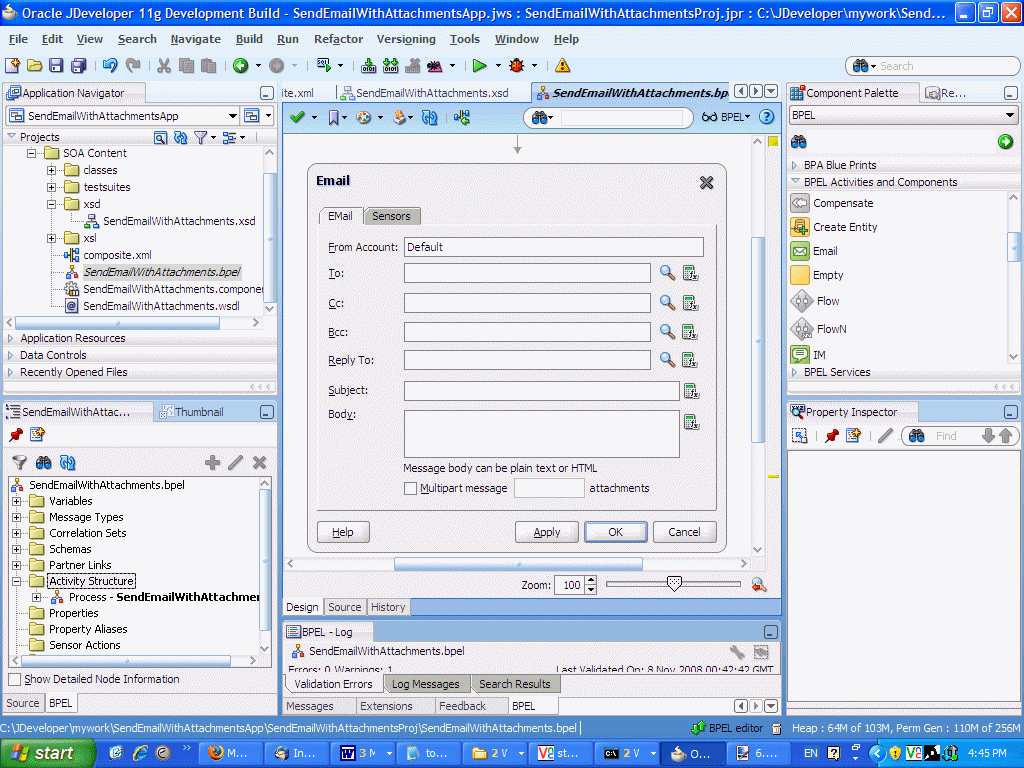Click the Windows start button
Image resolution: width=1024 pixels, height=768 pixels.
pos(47,753)
